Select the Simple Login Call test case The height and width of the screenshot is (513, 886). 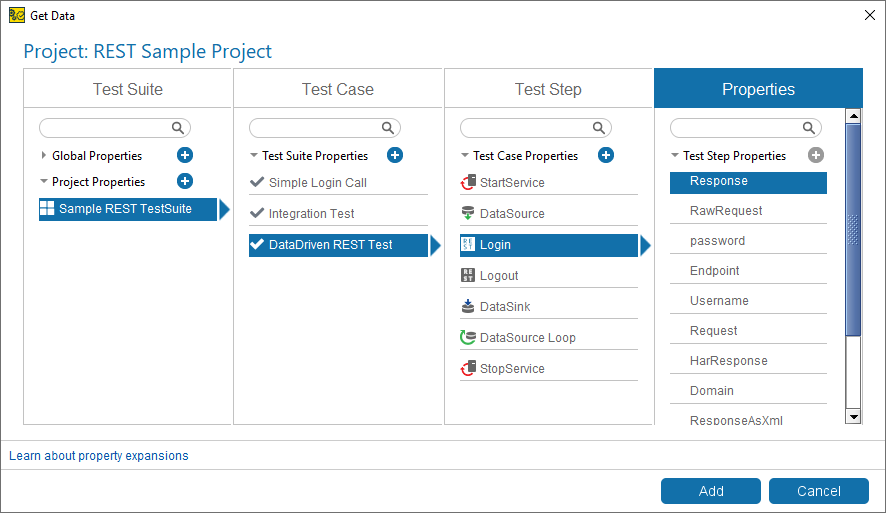pyautogui.click(x=338, y=182)
